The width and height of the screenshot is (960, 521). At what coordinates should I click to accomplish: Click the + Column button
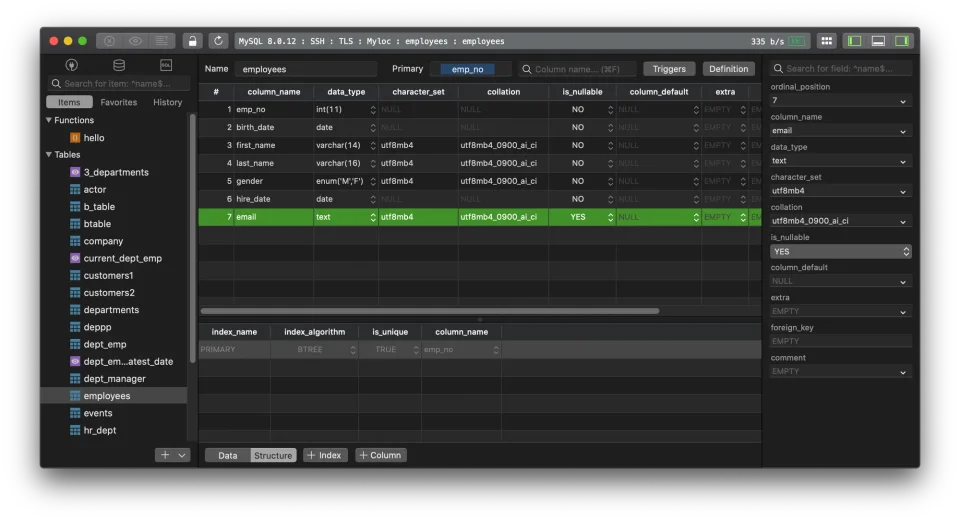pyautogui.click(x=381, y=455)
